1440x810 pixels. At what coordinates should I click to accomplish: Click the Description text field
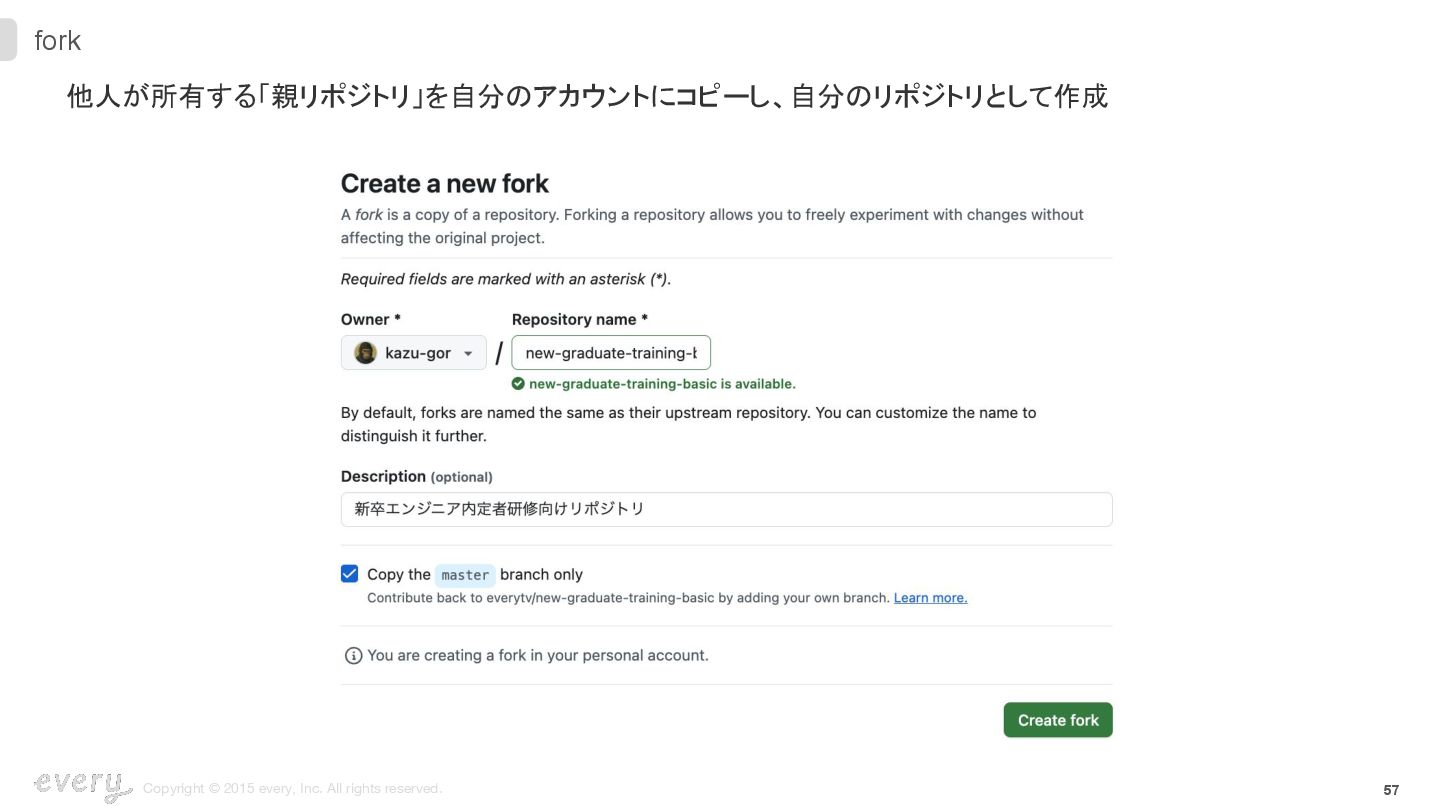[x=726, y=509]
